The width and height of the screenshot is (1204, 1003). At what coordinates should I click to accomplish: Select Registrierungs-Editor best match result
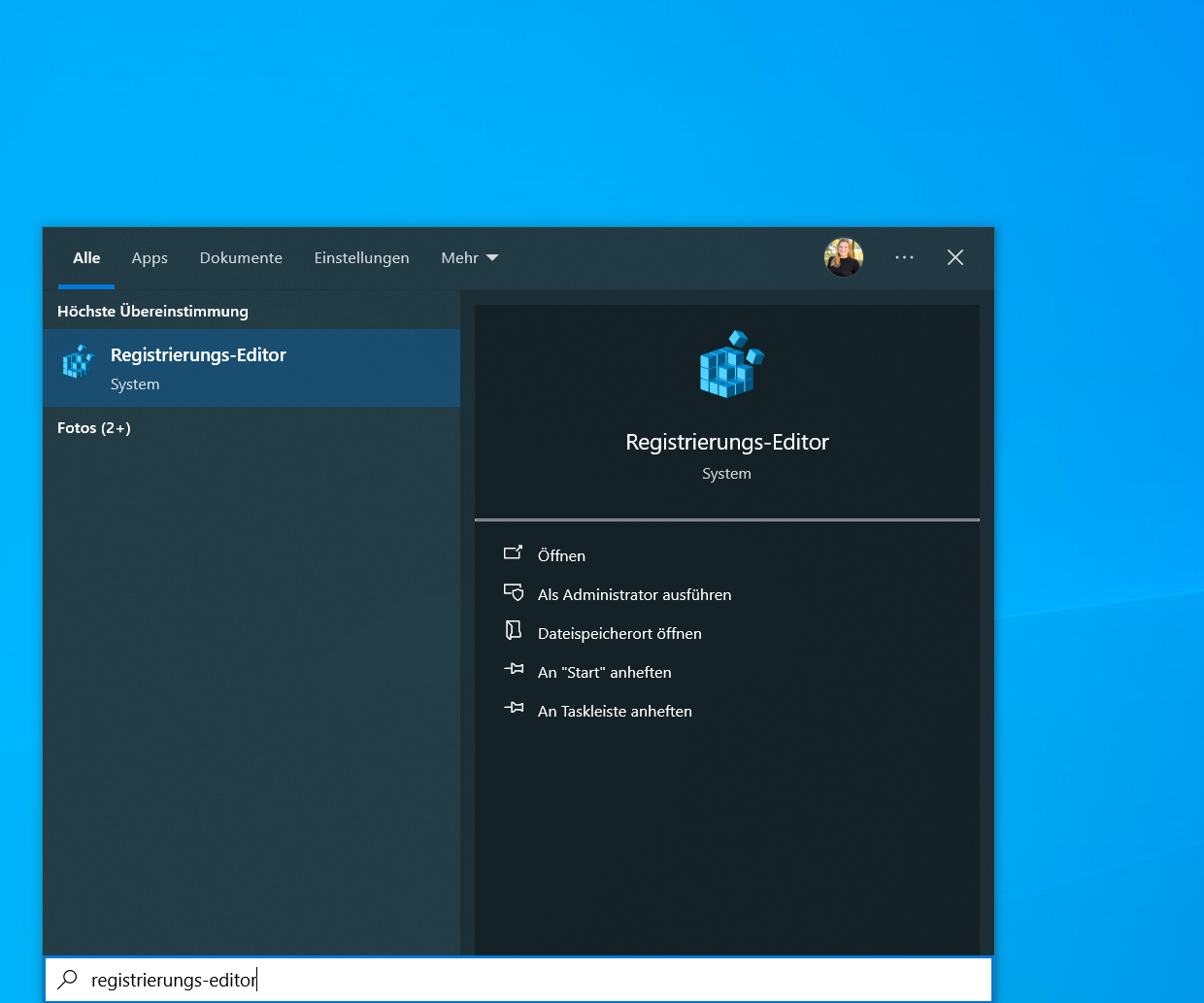point(251,368)
